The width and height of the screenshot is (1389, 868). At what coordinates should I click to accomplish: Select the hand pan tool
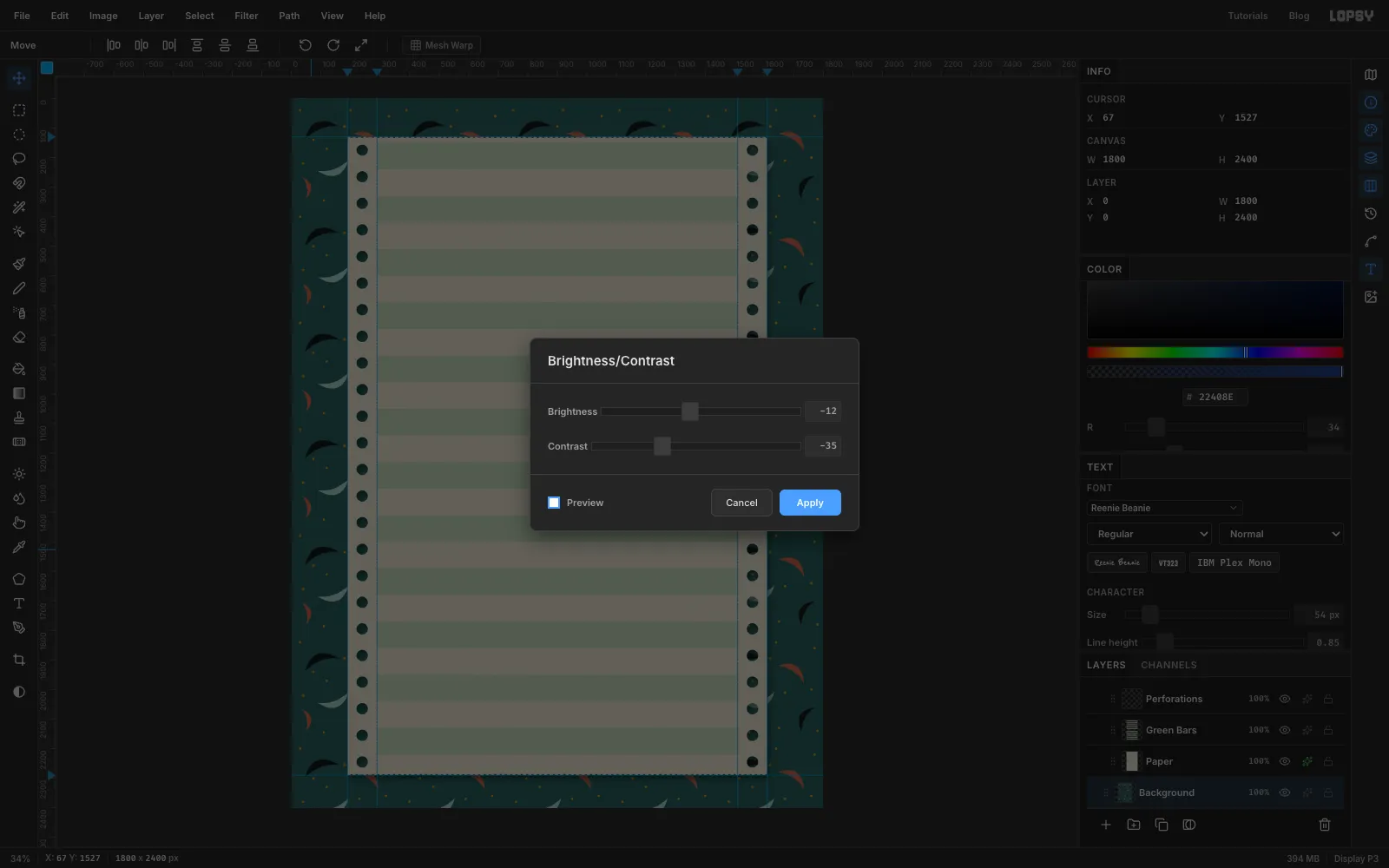[x=19, y=523]
